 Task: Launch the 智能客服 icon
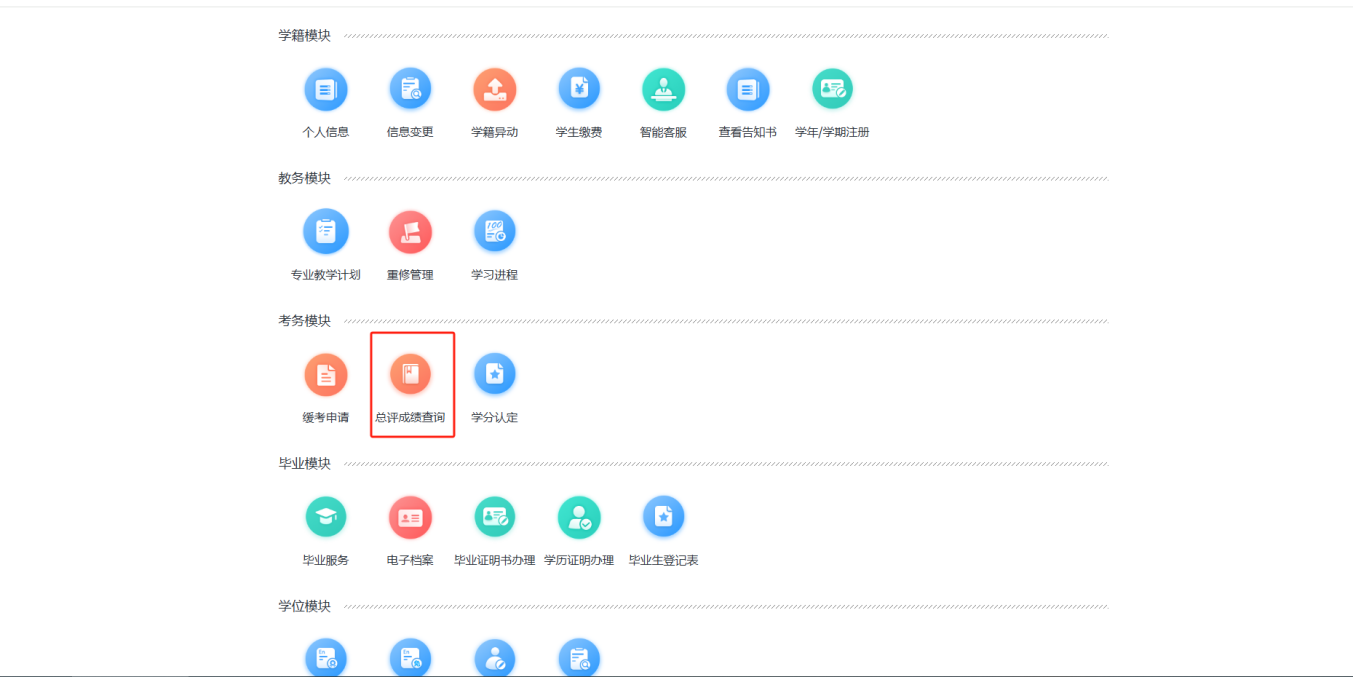point(663,90)
